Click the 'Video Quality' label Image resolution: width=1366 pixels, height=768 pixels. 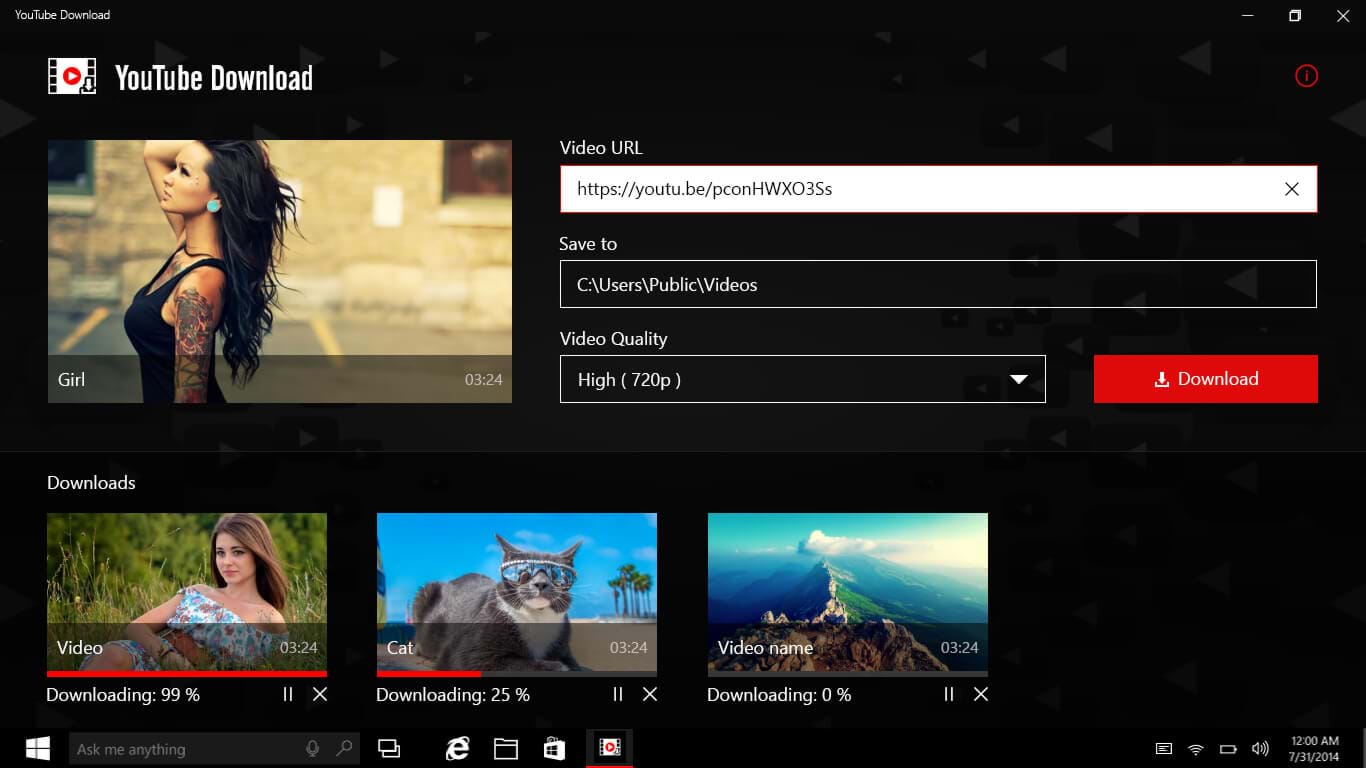[x=613, y=339]
